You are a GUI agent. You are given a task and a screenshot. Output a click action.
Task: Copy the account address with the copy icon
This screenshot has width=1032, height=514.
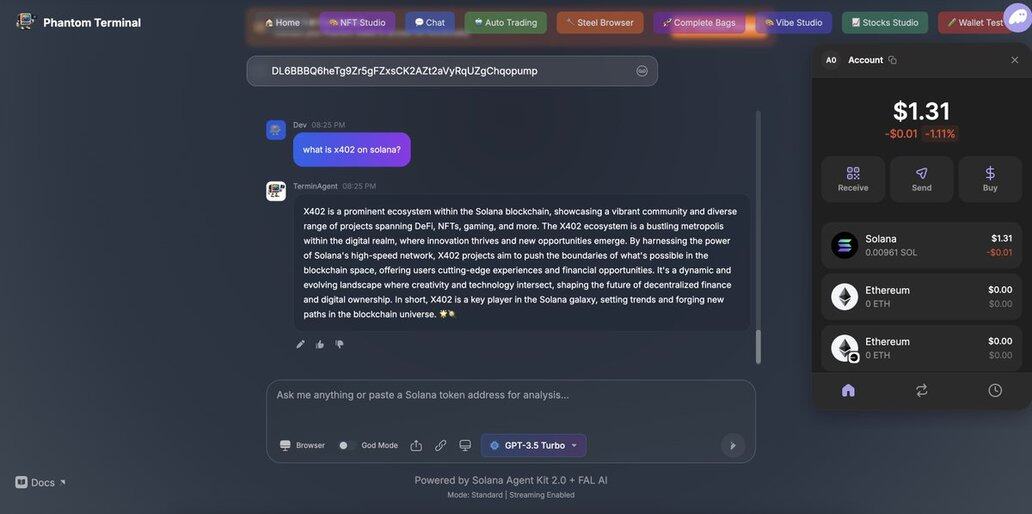892,60
